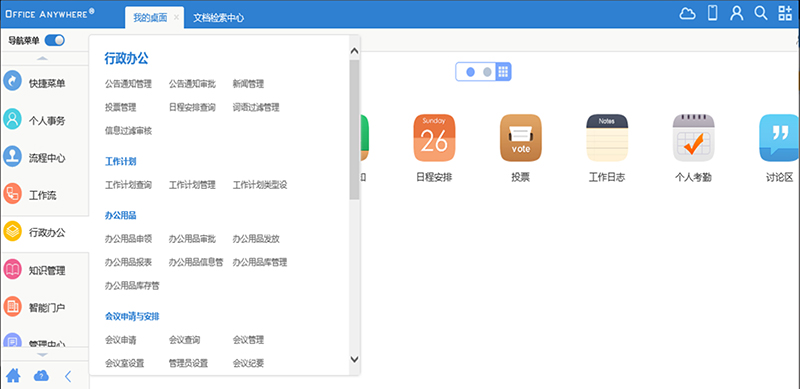The image size is (800, 389).
Task: Open 办公用品审批 link
Action: coord(192,238)
